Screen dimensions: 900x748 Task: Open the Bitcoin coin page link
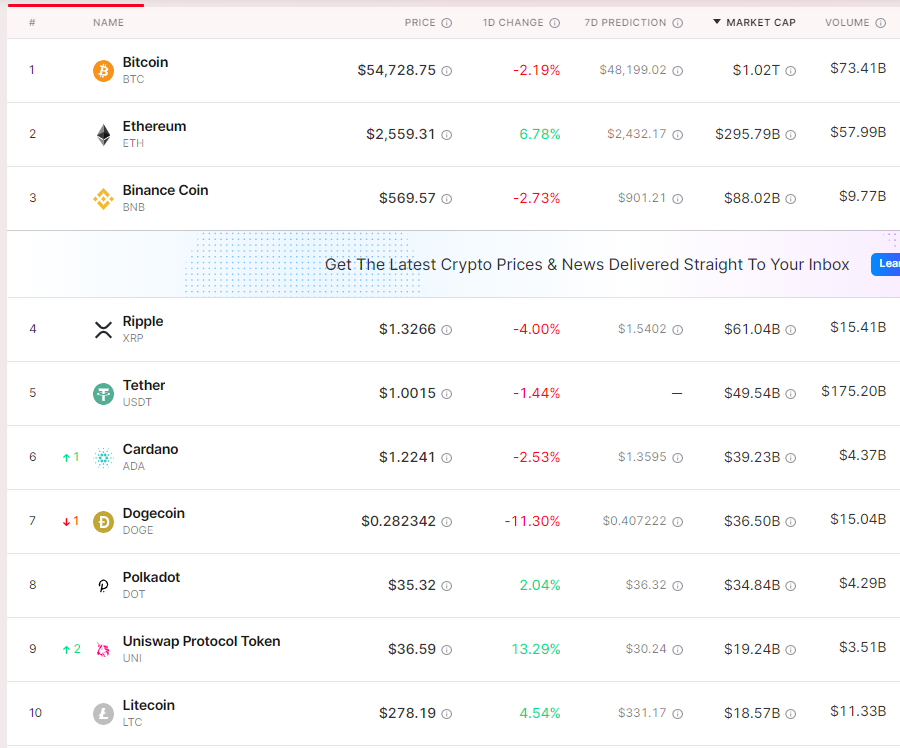(145, 62)
